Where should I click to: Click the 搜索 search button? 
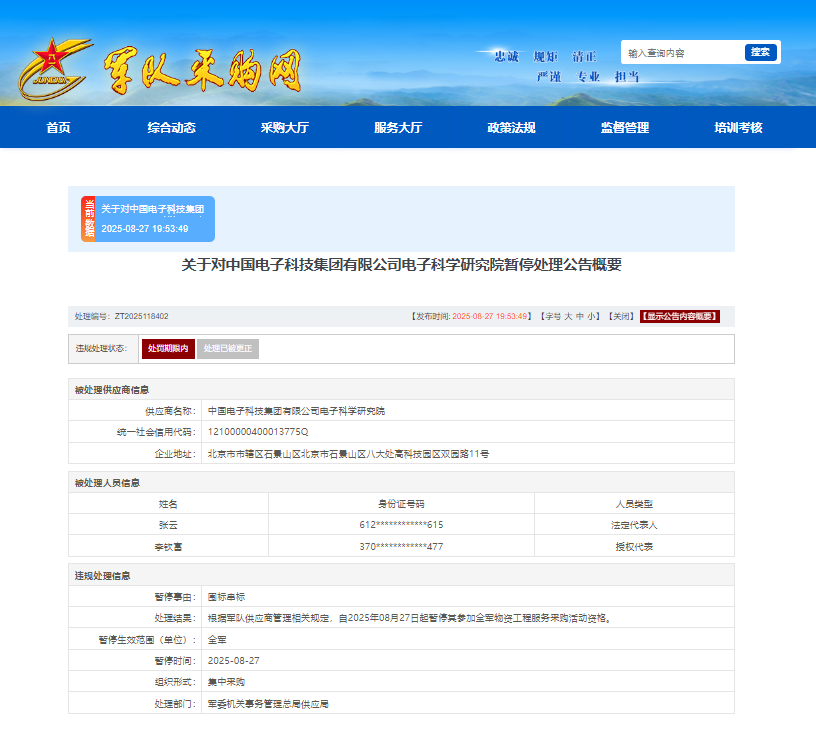click(x=760, y=52)
